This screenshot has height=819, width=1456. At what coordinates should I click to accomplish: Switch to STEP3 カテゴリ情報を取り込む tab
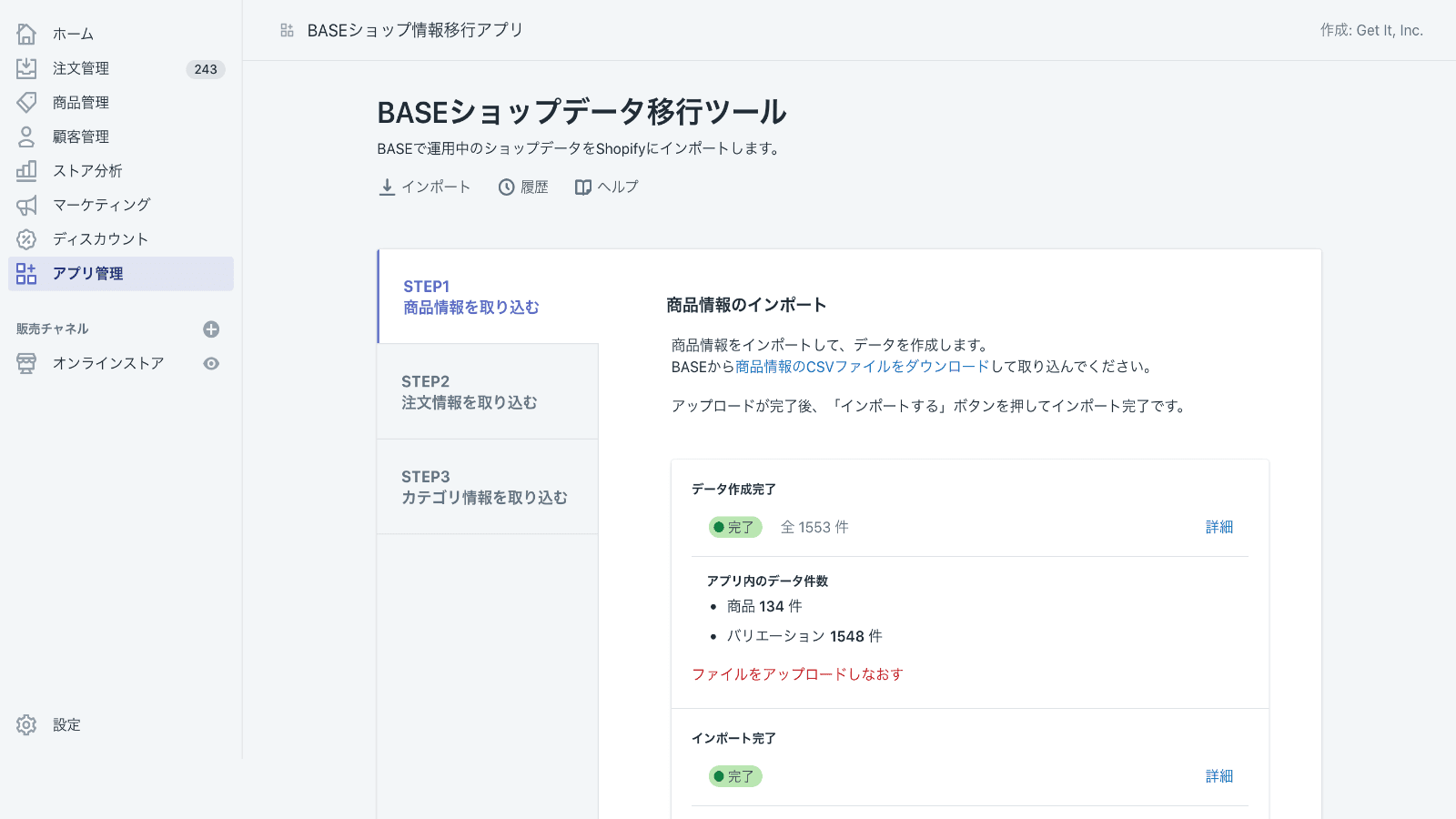(487, 487)
